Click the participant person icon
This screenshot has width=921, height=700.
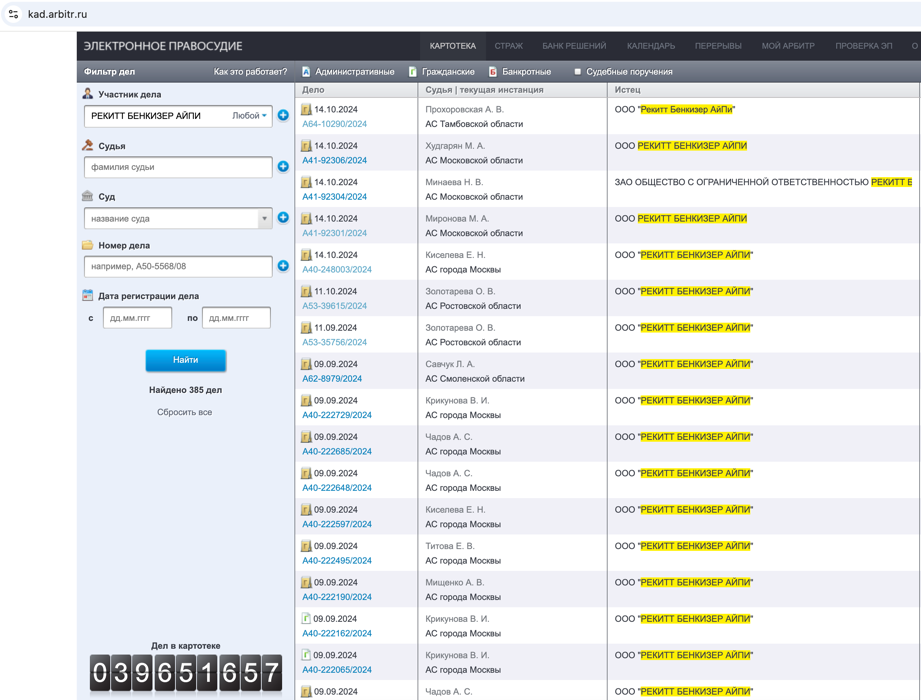[88, 93]
